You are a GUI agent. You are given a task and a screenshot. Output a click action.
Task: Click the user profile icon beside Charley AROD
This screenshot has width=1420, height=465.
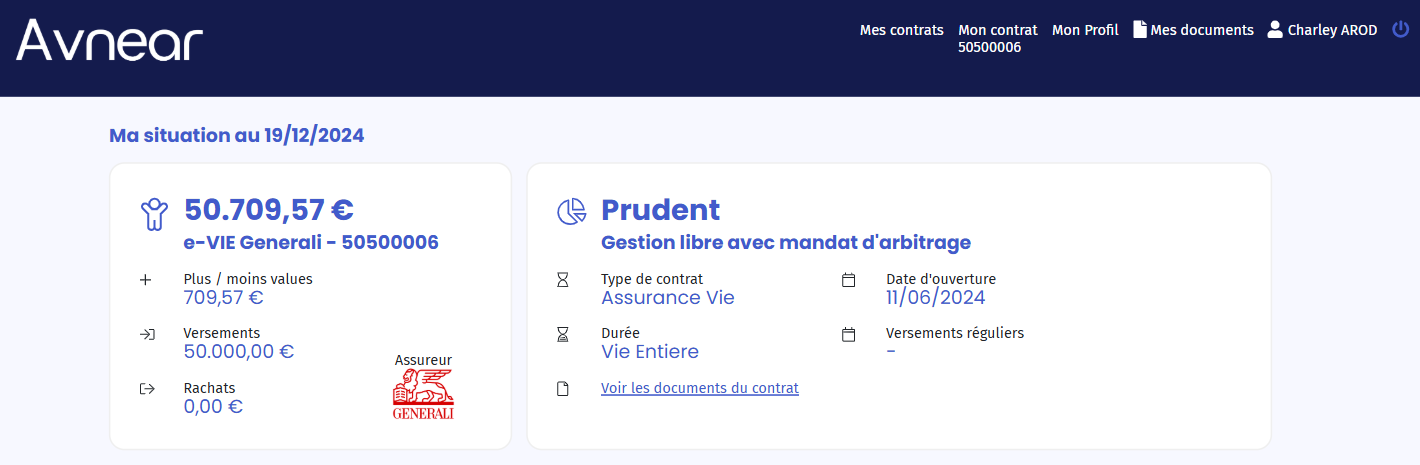click(x=1275, y=30)
